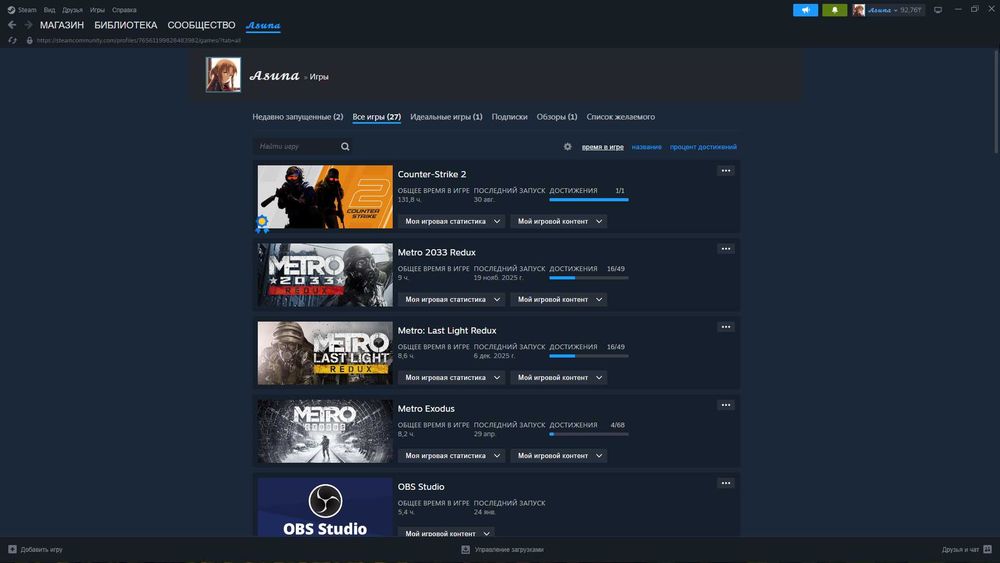Click the Steam logo in the menu bar
1000x563 pixels.
coord(11,10)
